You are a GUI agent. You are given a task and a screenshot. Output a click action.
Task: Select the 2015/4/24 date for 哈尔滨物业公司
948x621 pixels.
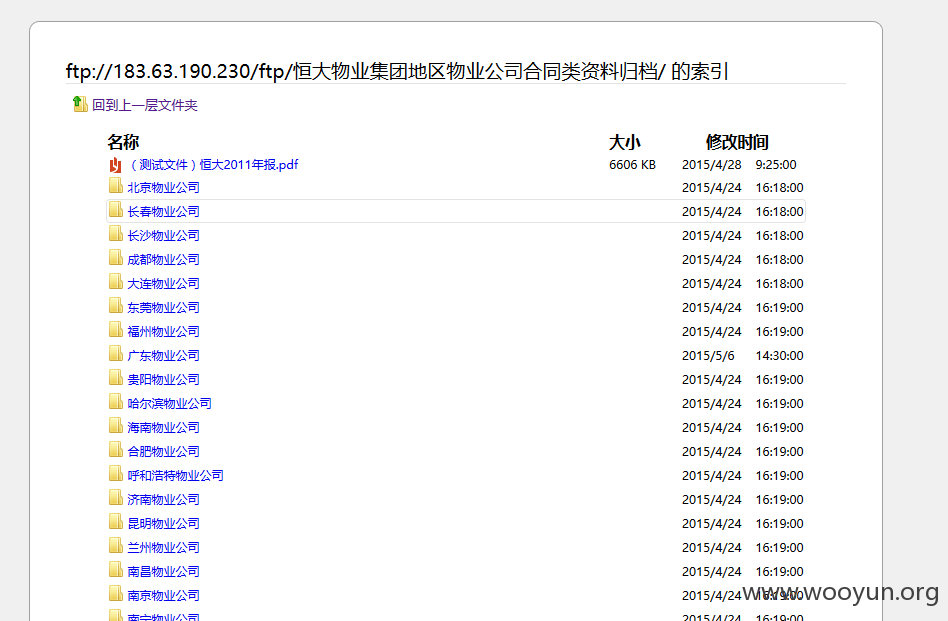coord(712,403)
